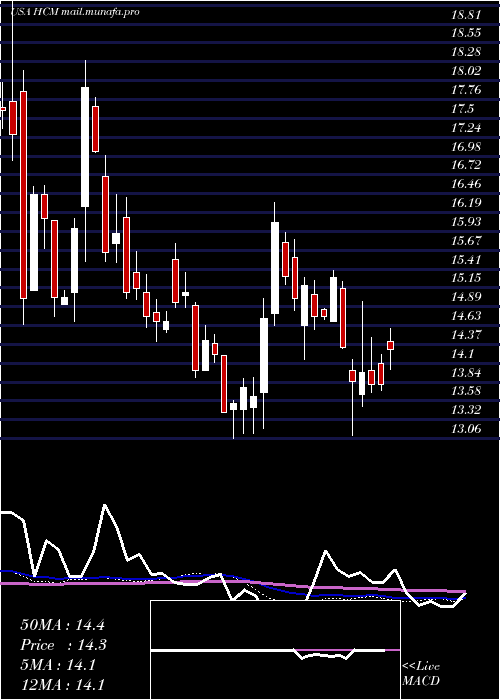The height and width of the screenshot is (700, 500).
Task: Click the 16.72 price axis label
Action: coord(466,165)
